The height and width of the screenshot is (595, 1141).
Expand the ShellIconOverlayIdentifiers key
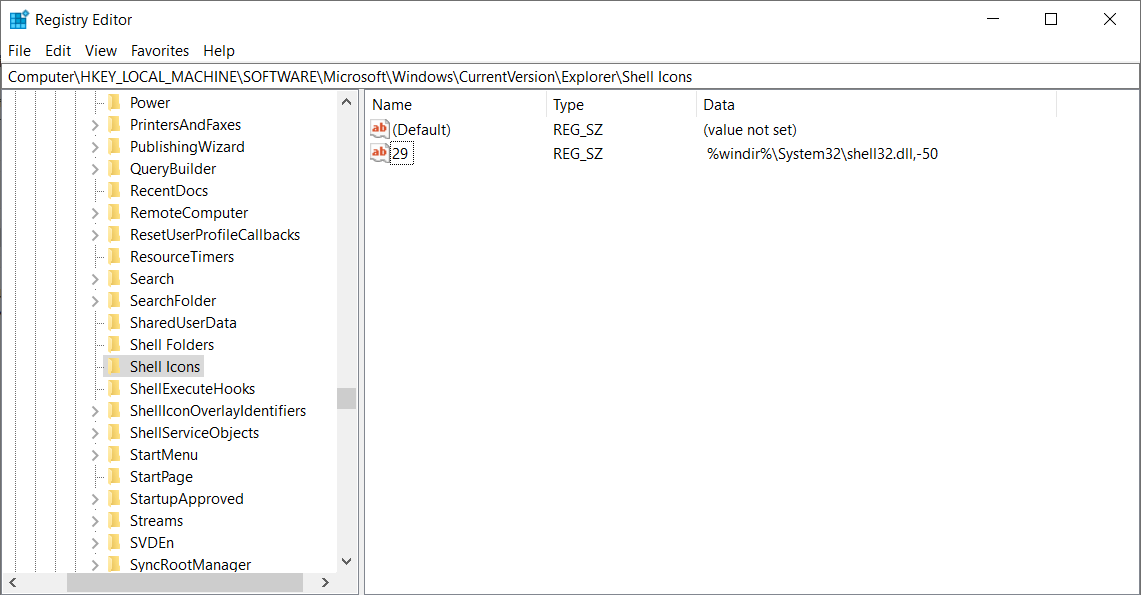(x=95, y=411)
